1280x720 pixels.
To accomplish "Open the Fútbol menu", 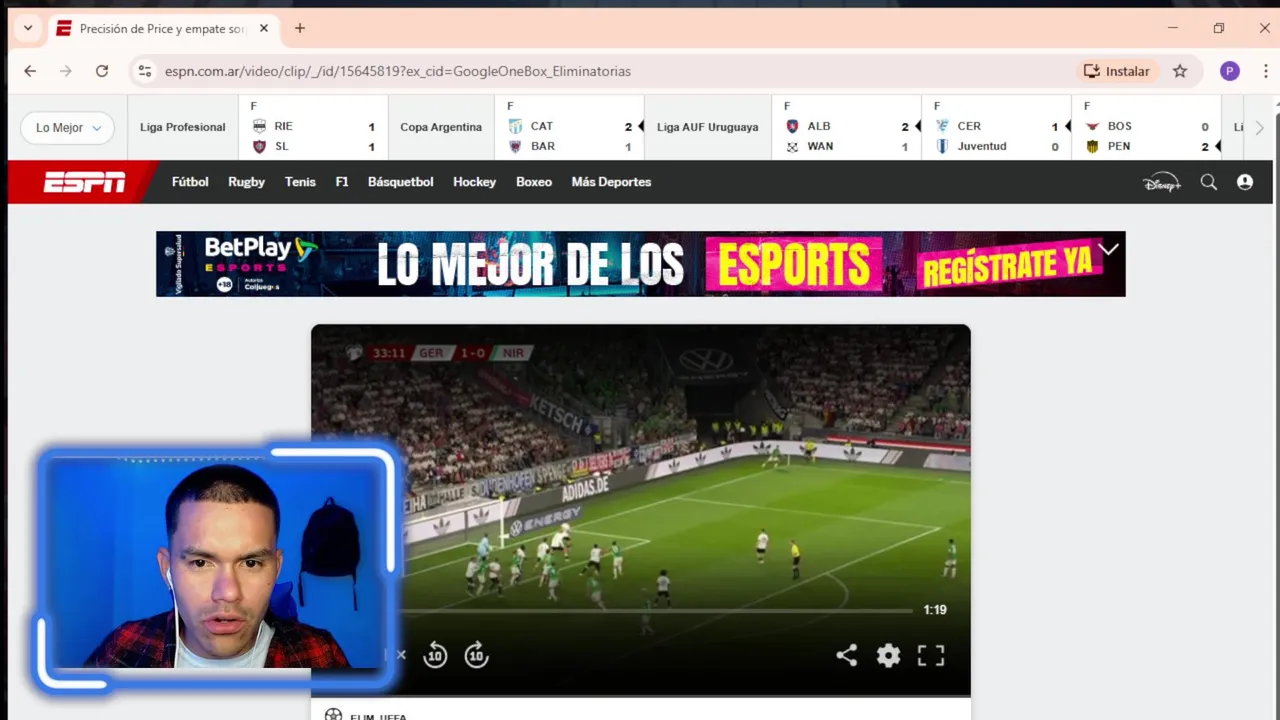I will click(x=190, y=182).
